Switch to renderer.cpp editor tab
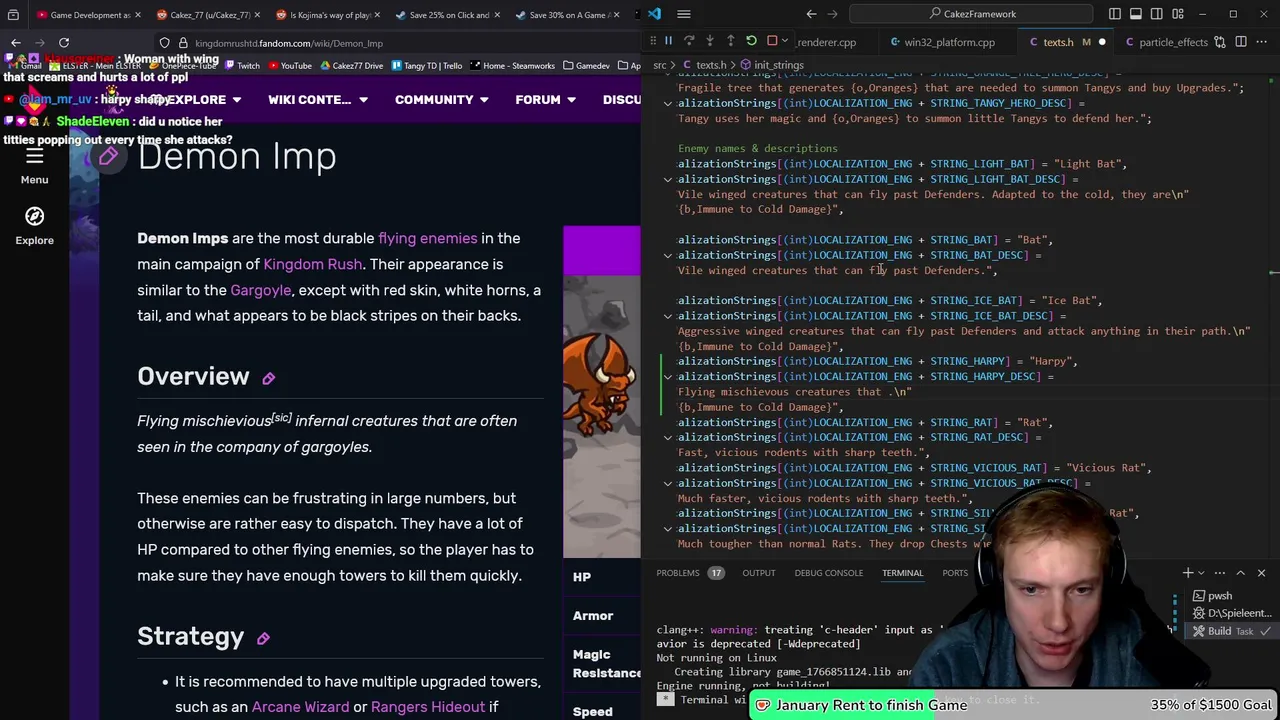The width and height of the screenshot is (1280, 720). (826, 42)
